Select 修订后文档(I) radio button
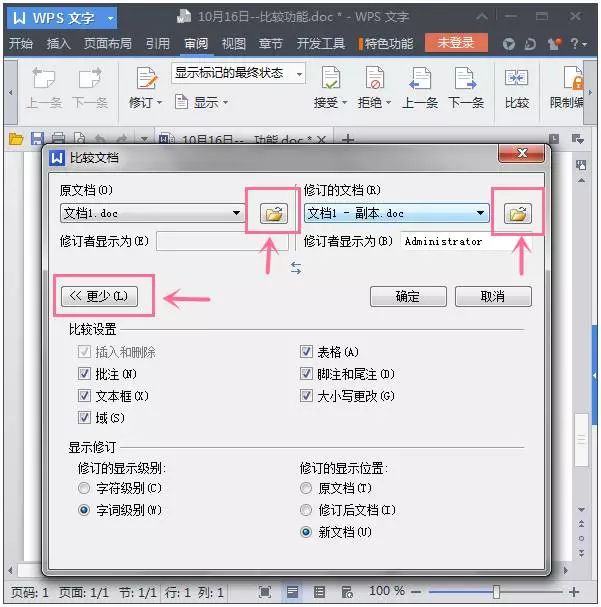This screenshot has height=607, width=601. coord(306,510)
